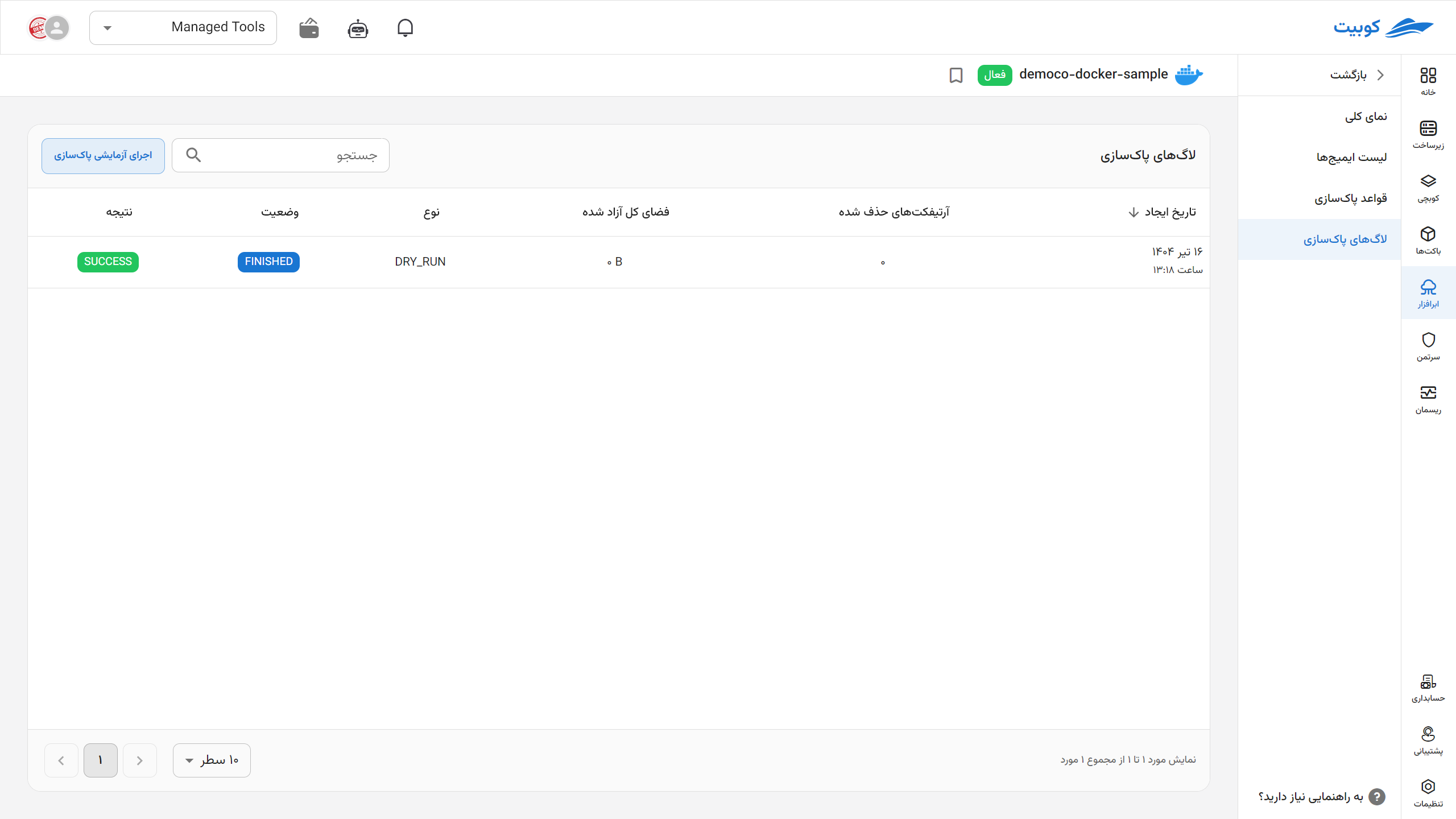Open کوبچی in sidebar
The height and width of the screenshot is (819, 1456).
[x=1428, y=188]
